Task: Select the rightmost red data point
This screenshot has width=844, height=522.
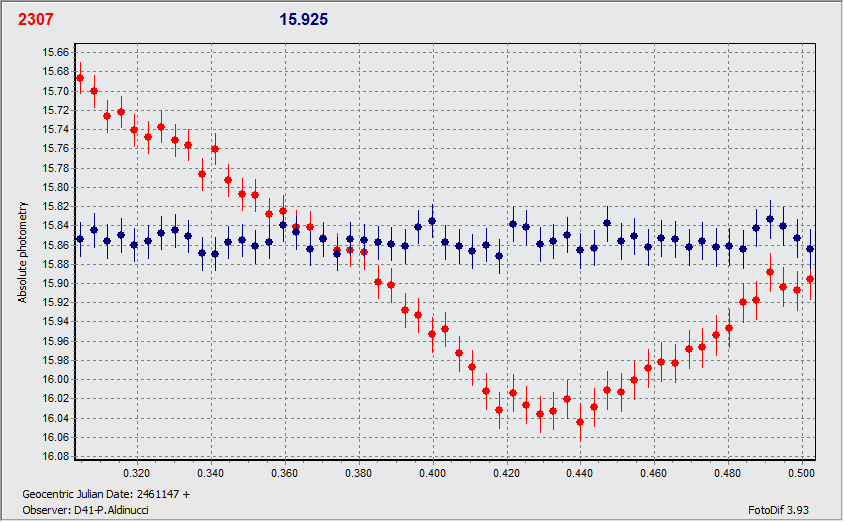Action: [810, 279]
